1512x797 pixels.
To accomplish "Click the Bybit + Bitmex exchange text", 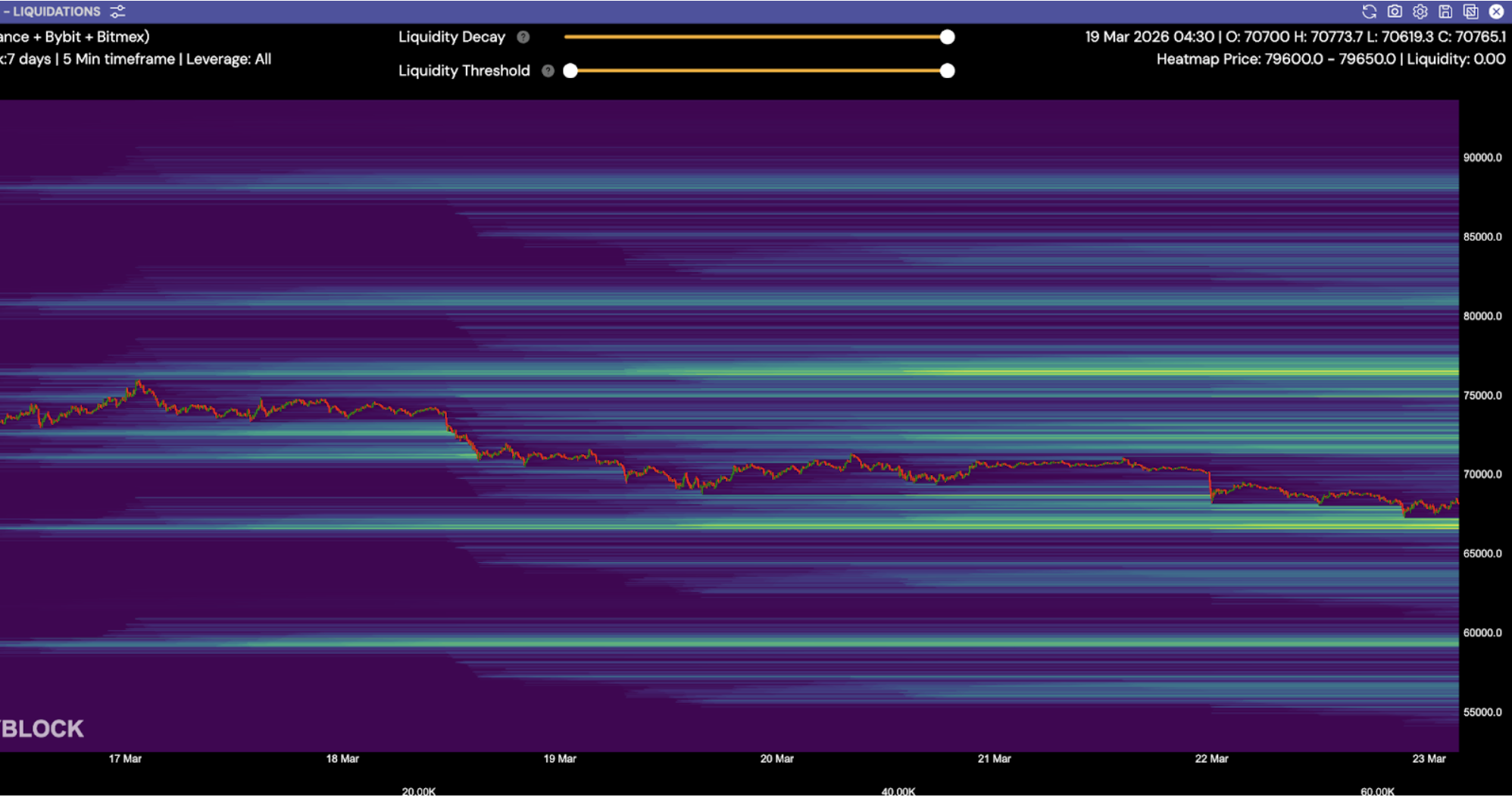I will point(97,36).
